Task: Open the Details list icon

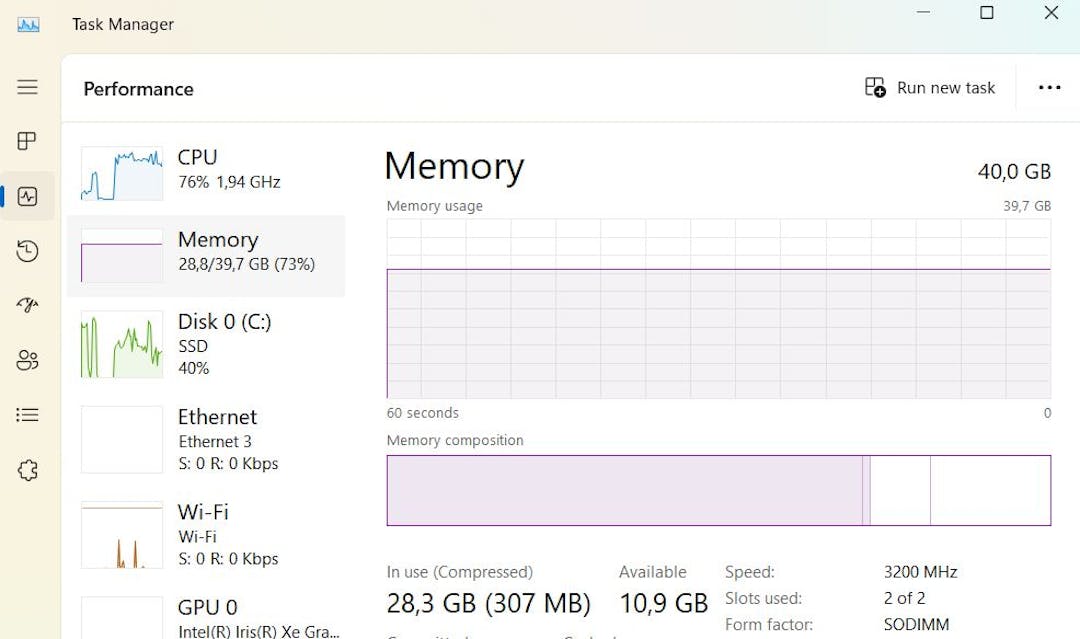Action: click(x=28, y=415)
